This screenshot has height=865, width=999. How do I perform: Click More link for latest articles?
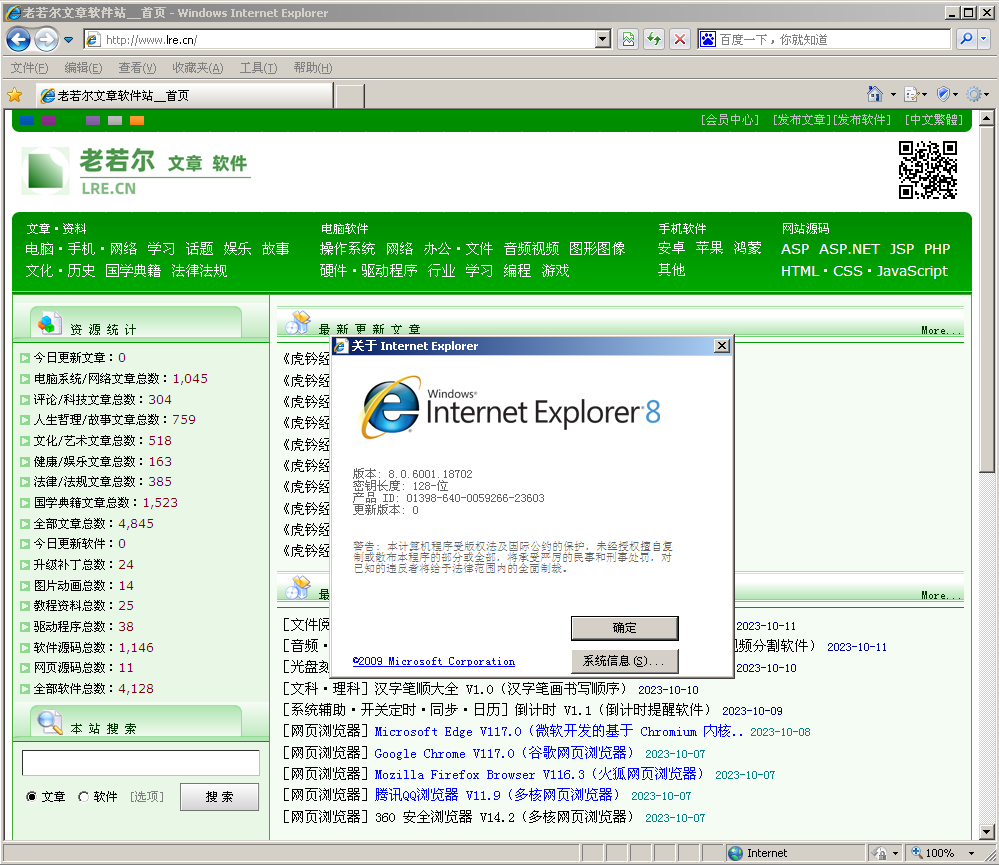[x=940, y=330]
